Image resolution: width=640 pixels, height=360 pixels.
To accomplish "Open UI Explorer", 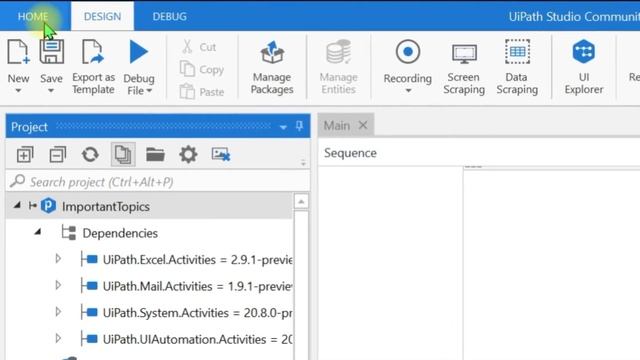I will point(584,68).
